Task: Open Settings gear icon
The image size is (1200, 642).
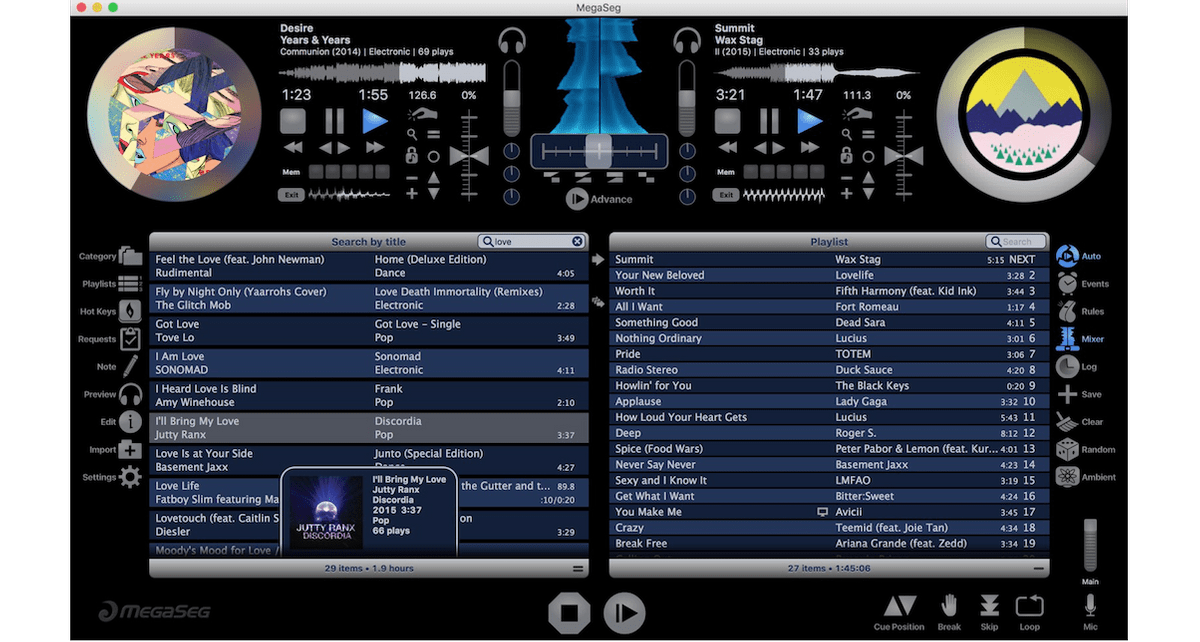Action: 130,477
